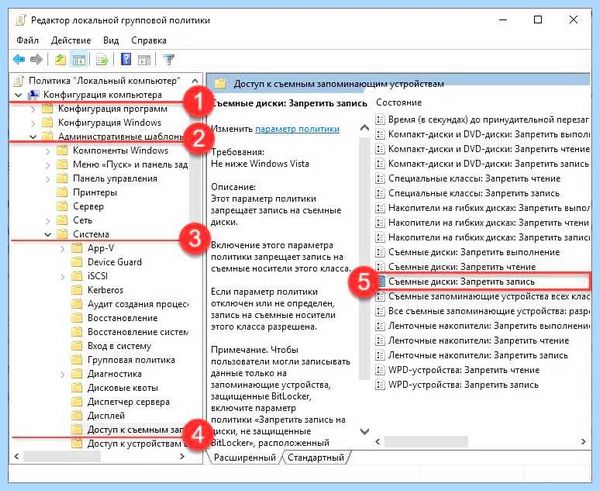Screen dimensions: 600x491
Task: Select Специальные классы: Запретить запись
Action: pos(468,193)
